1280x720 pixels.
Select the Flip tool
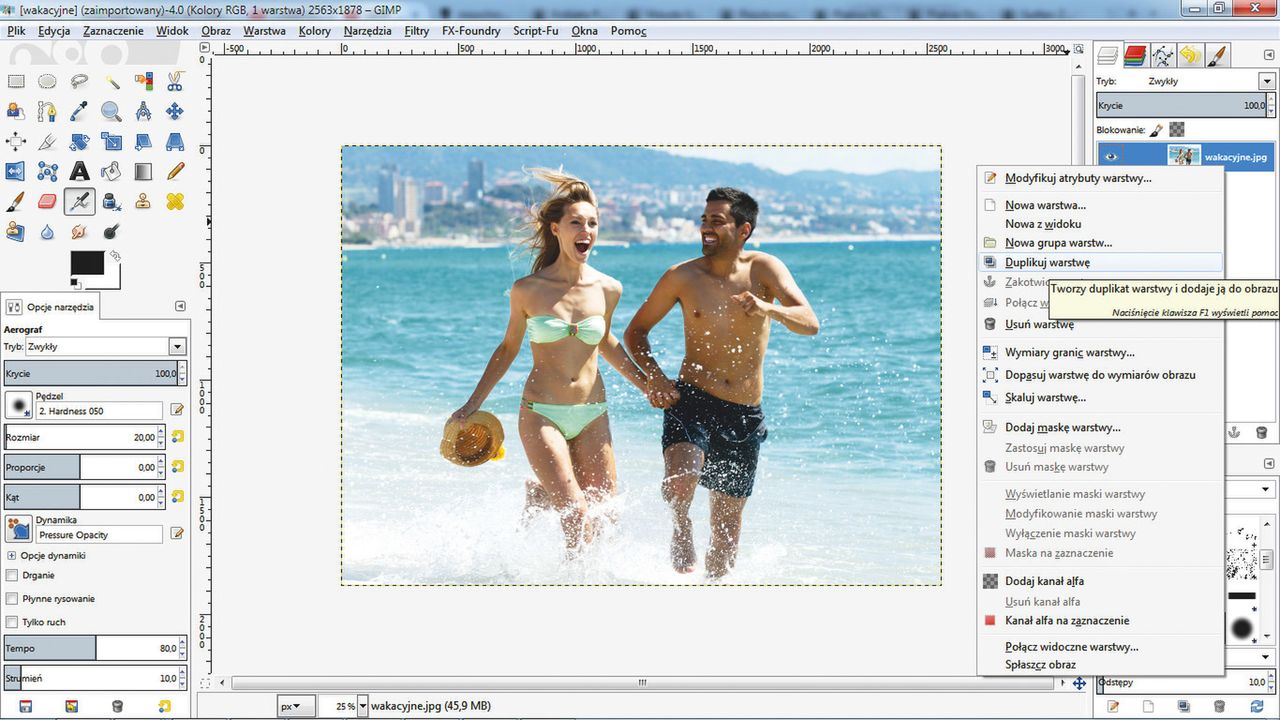[x=15, y=172]
